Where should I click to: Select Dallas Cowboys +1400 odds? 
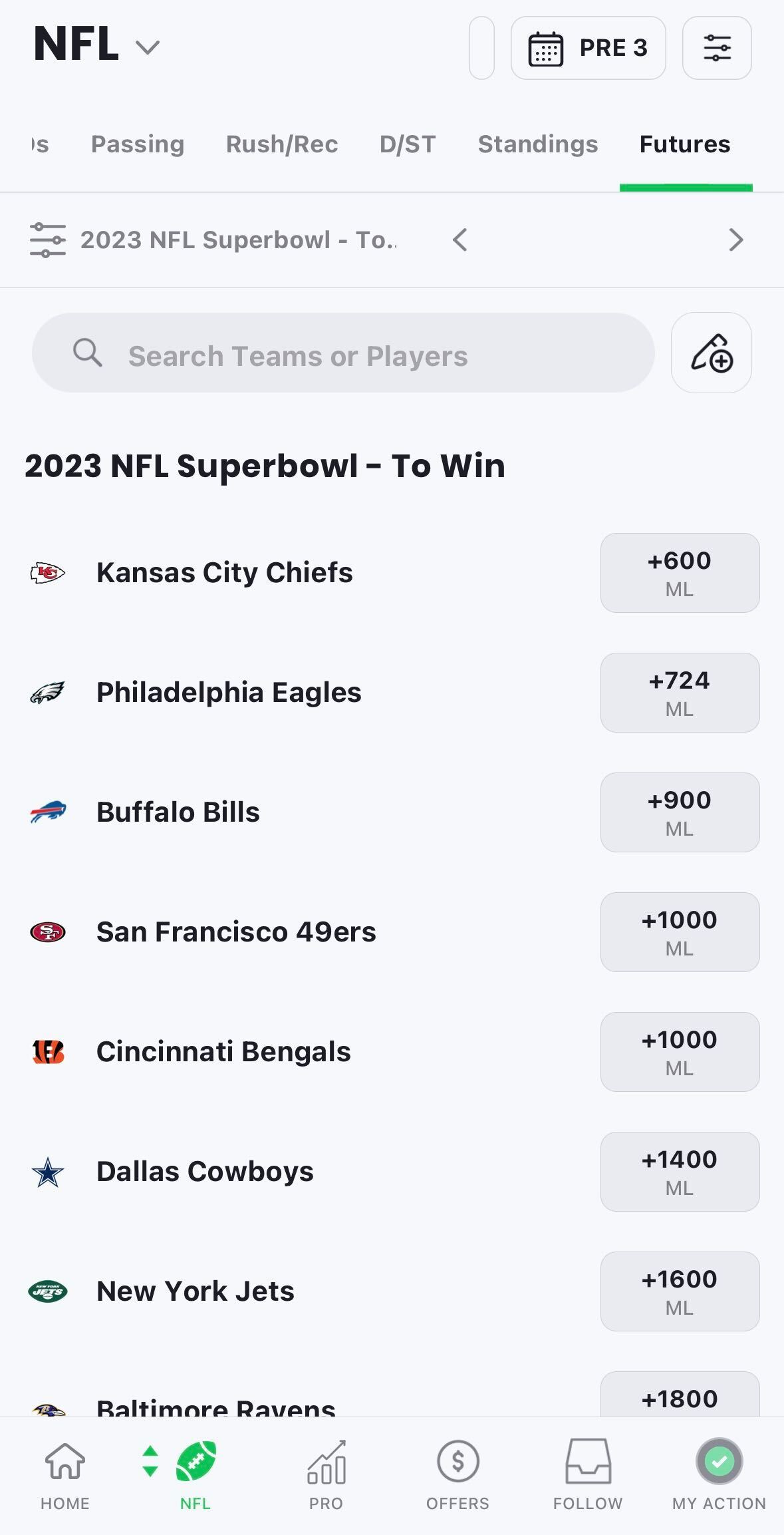(x=680, y=1172)
